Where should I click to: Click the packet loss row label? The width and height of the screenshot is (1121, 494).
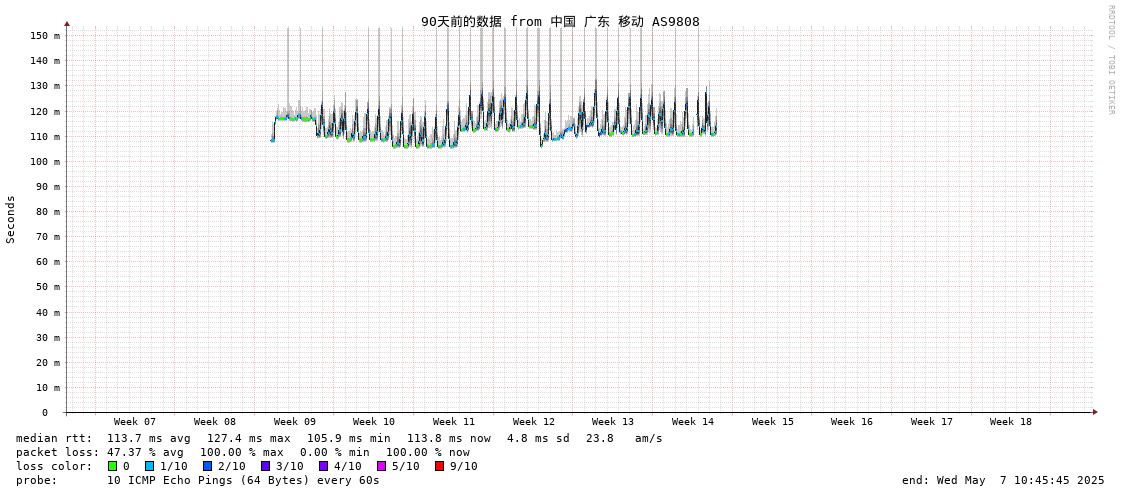57,453
